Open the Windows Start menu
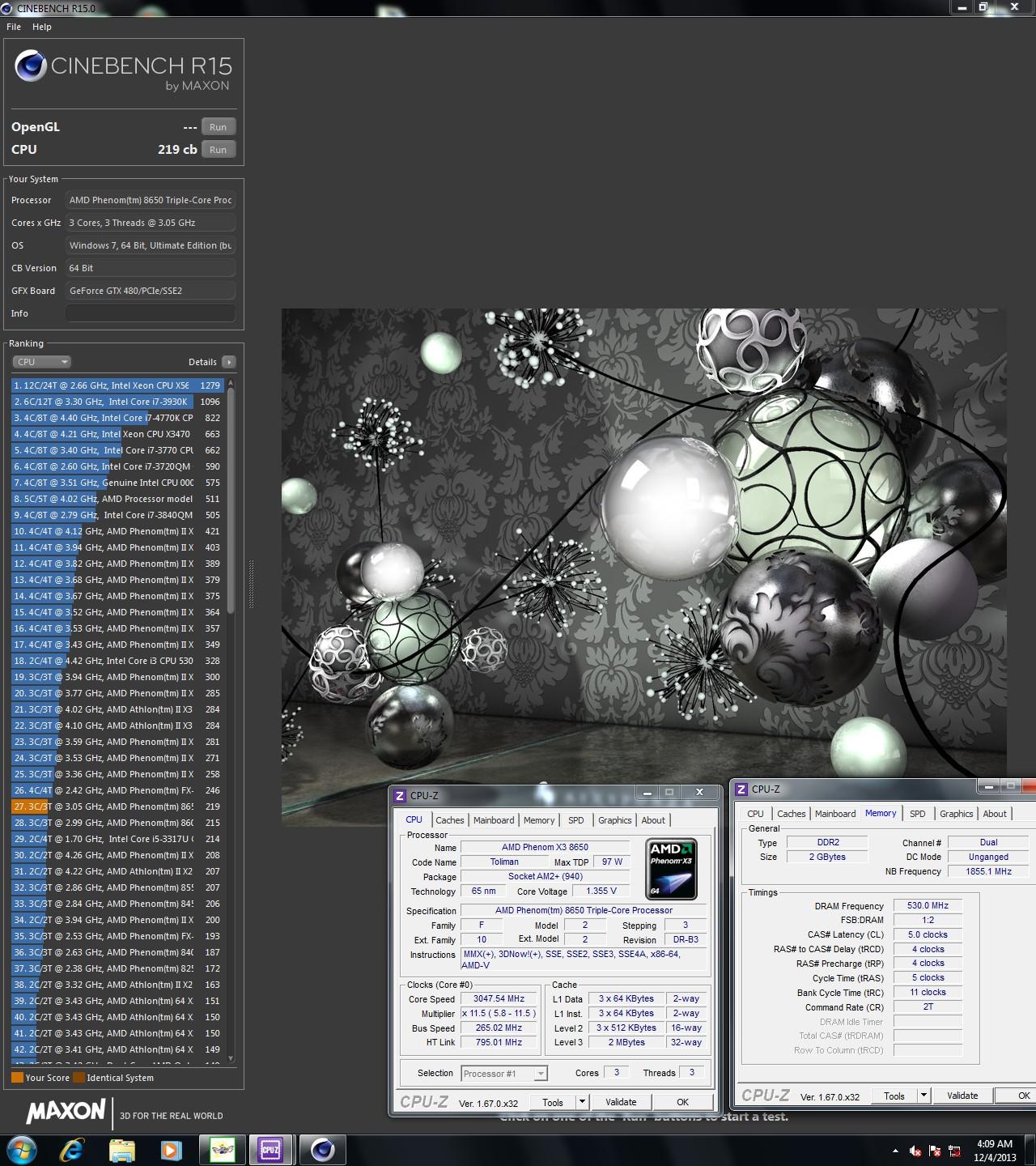The height and width of the screenshot is (1166, 1036). coord(20,1149)
